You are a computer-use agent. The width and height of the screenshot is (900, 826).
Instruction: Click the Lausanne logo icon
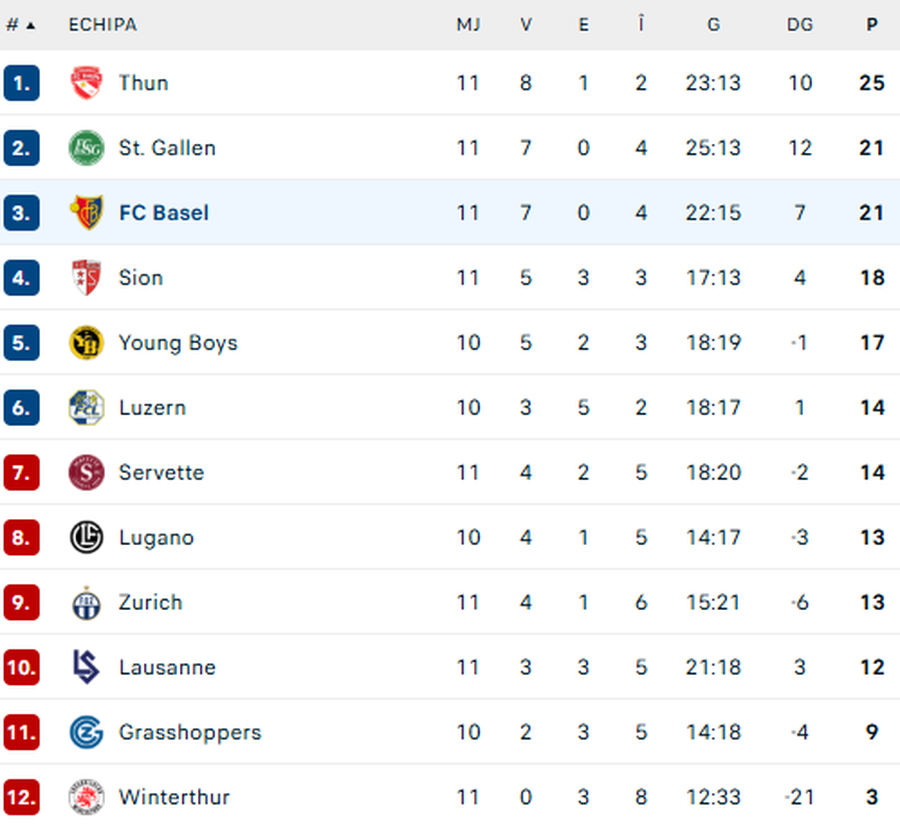pos(86,668)
